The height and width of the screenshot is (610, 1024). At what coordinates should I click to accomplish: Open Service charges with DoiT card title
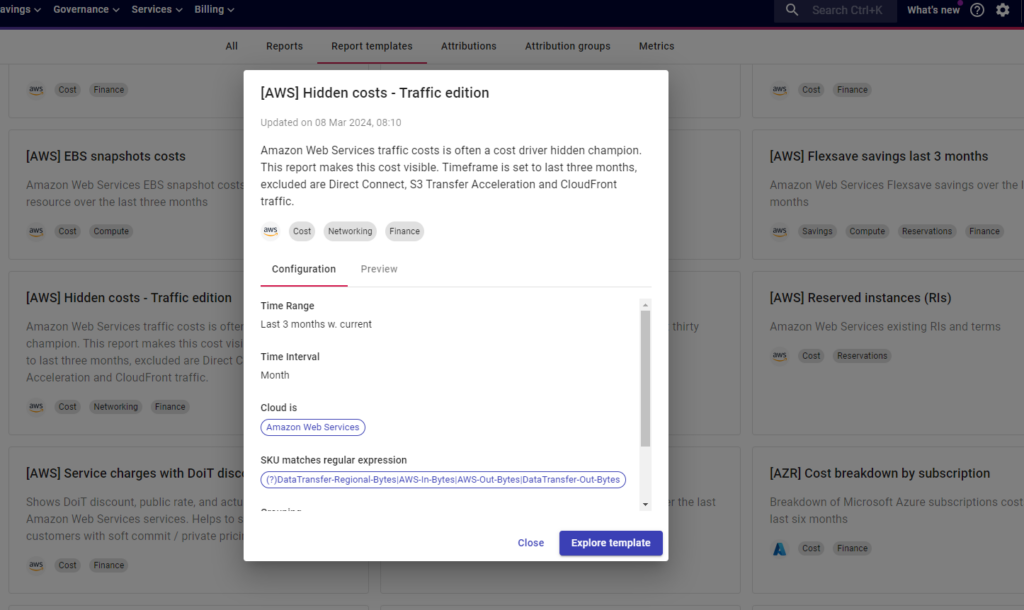[x=135, y=474]
